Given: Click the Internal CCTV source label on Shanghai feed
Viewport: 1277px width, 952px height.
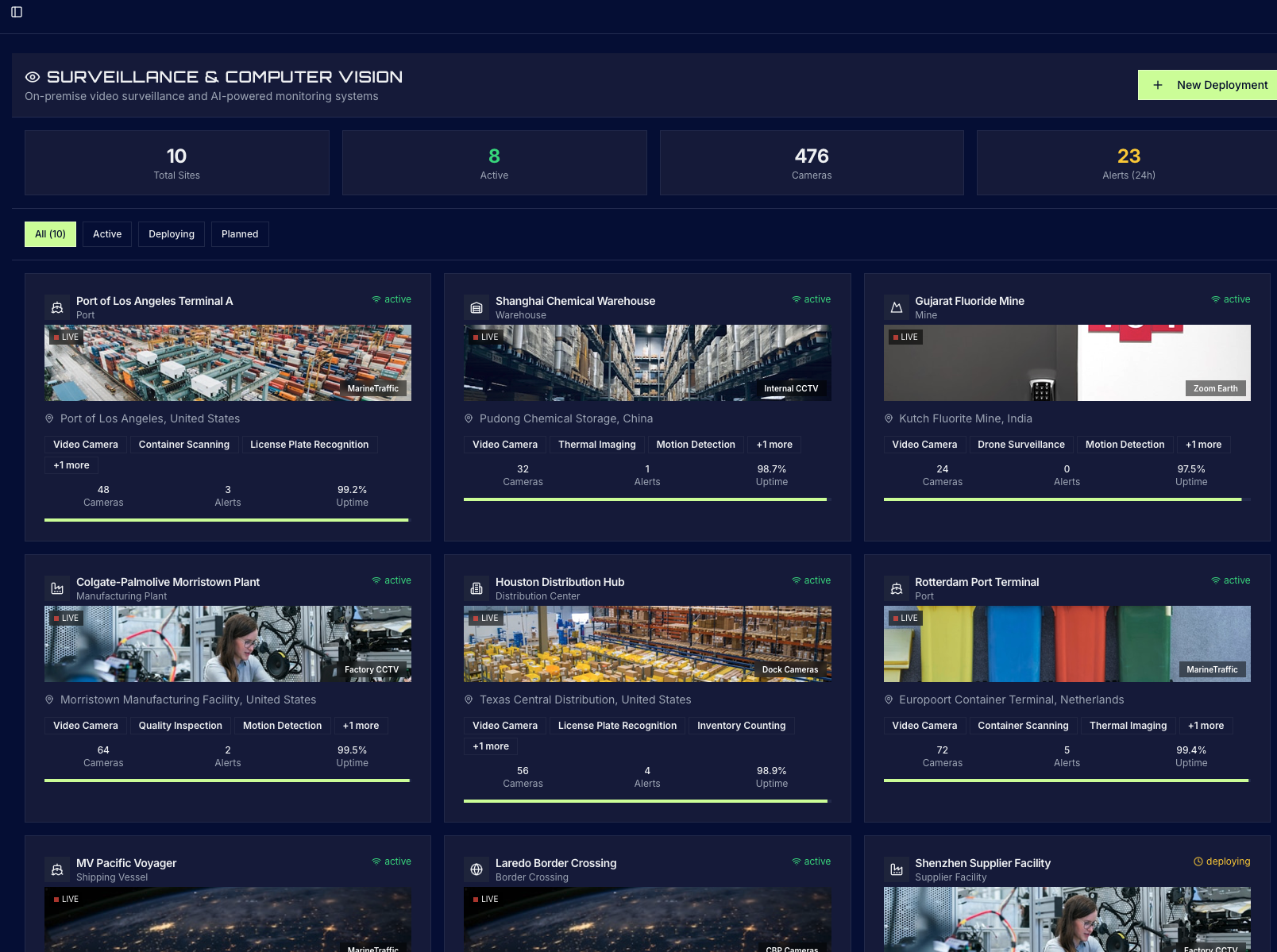Looking at the screenshot, I should (791, 388).
